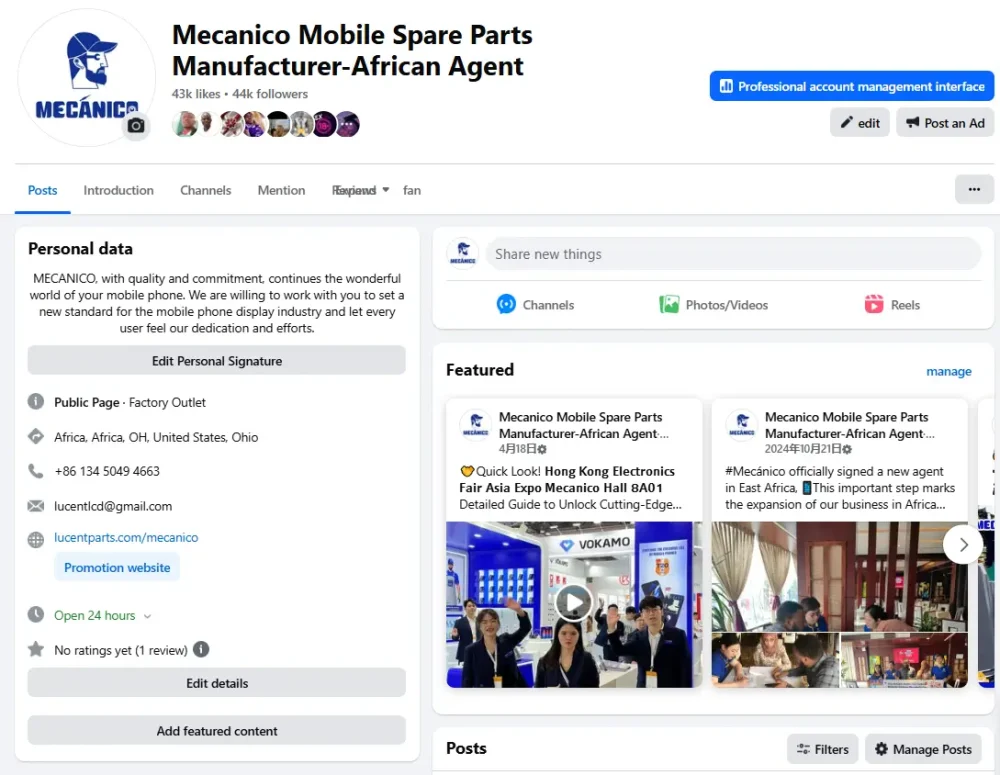The image size is (1000, 775).
Task: Click the 44k followers text
Action: pyautogui.click(x=270, y=94)
